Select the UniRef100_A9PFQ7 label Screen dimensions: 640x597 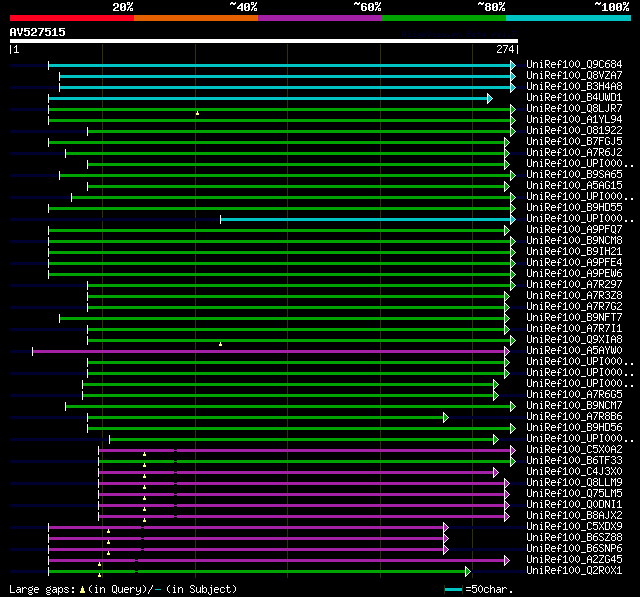(x=574, y=230)
